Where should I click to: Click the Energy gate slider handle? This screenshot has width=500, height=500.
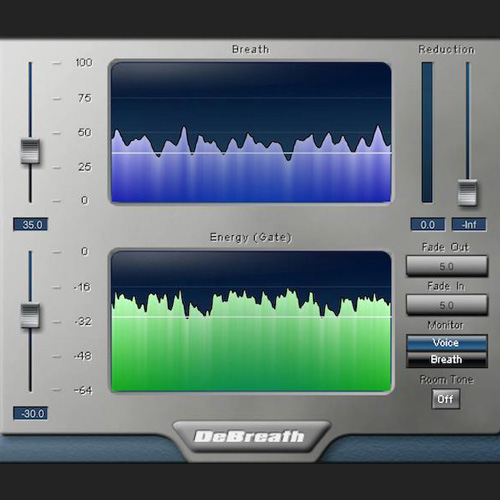tap(30, 316)
